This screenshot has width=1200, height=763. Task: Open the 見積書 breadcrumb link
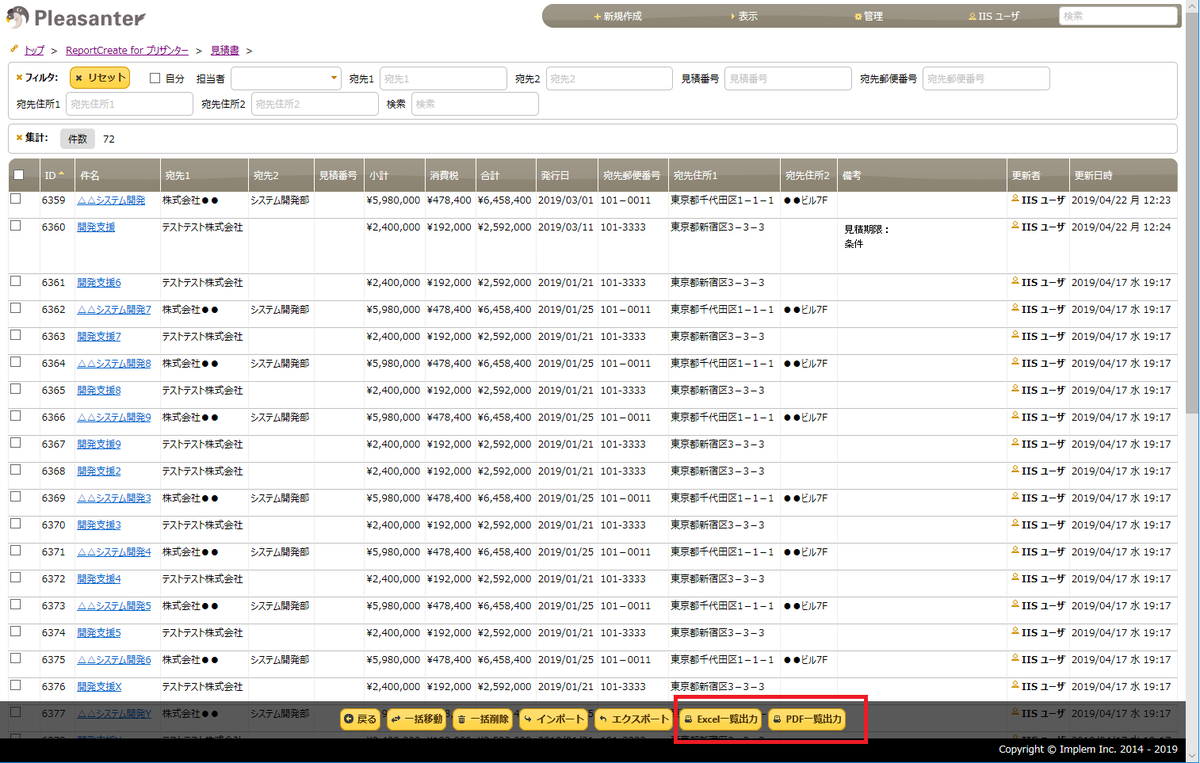[x=225, y=50]
